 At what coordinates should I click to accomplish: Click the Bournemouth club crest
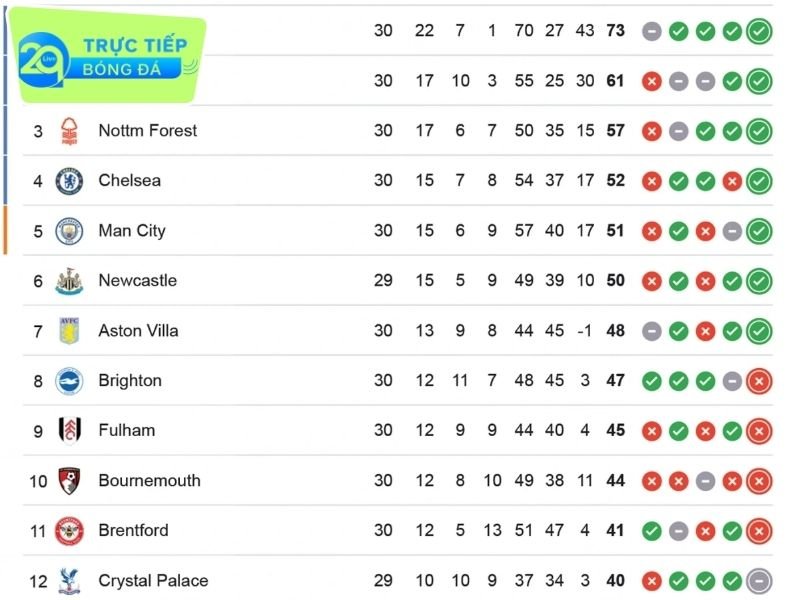[x=69, y=481]
